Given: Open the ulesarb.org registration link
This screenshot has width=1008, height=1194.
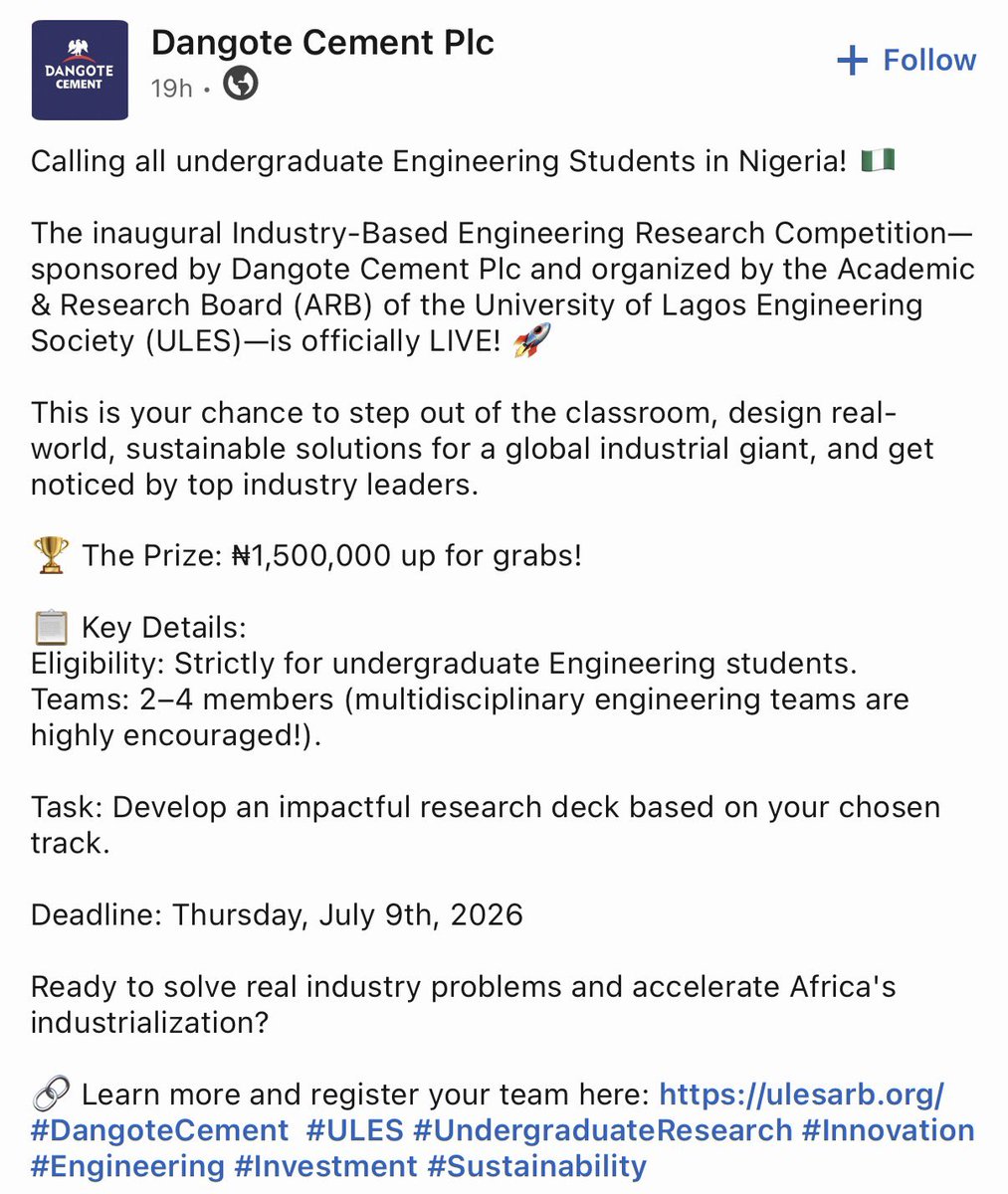Looking at the screenshot, I should pos(802,1094).
